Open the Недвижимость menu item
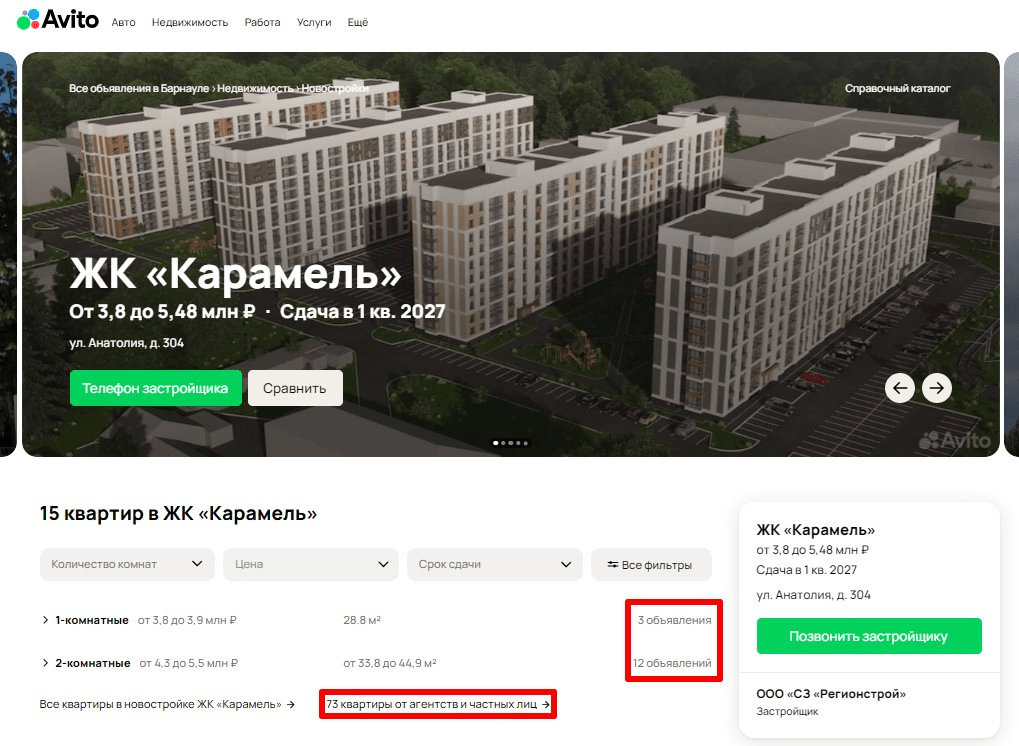Screen dimensions: 1019x746 [x=190, y=22]
